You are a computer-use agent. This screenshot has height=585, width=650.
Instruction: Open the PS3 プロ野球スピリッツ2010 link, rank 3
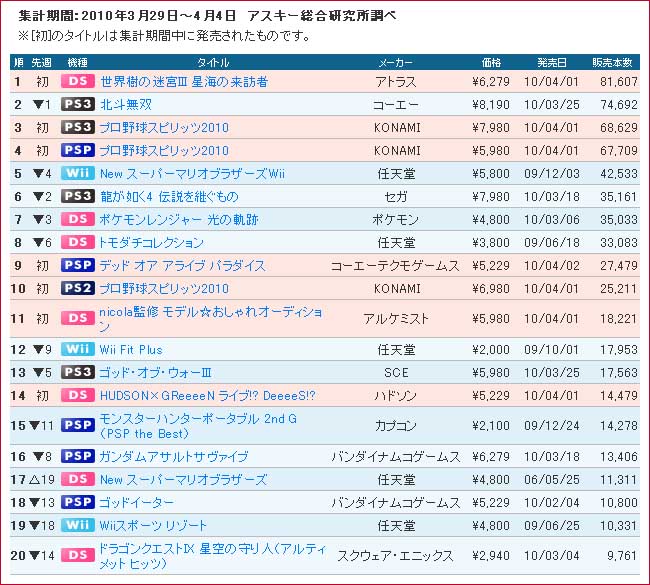click(164, 128)
